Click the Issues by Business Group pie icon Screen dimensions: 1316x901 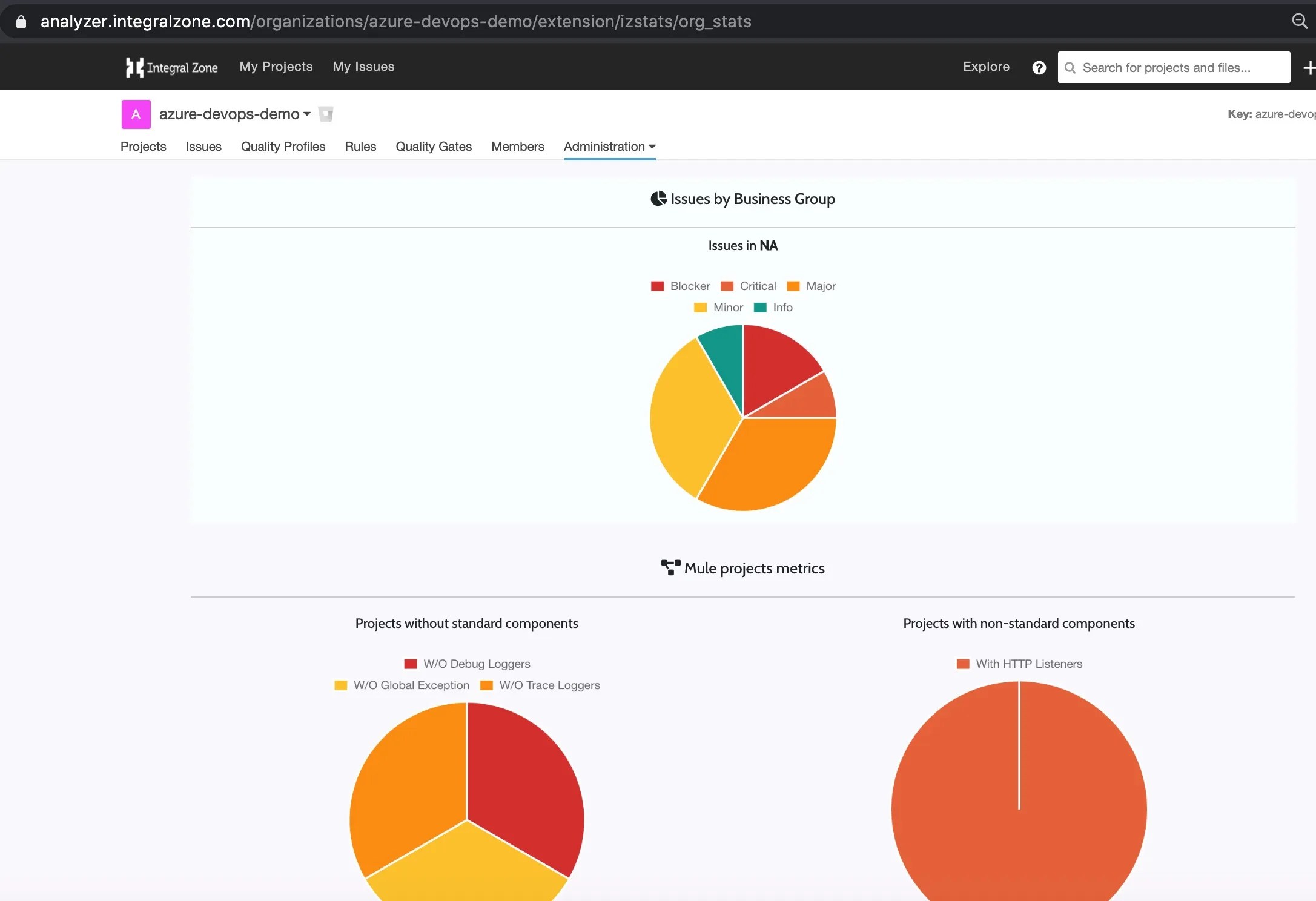click(x=658, y=199)
